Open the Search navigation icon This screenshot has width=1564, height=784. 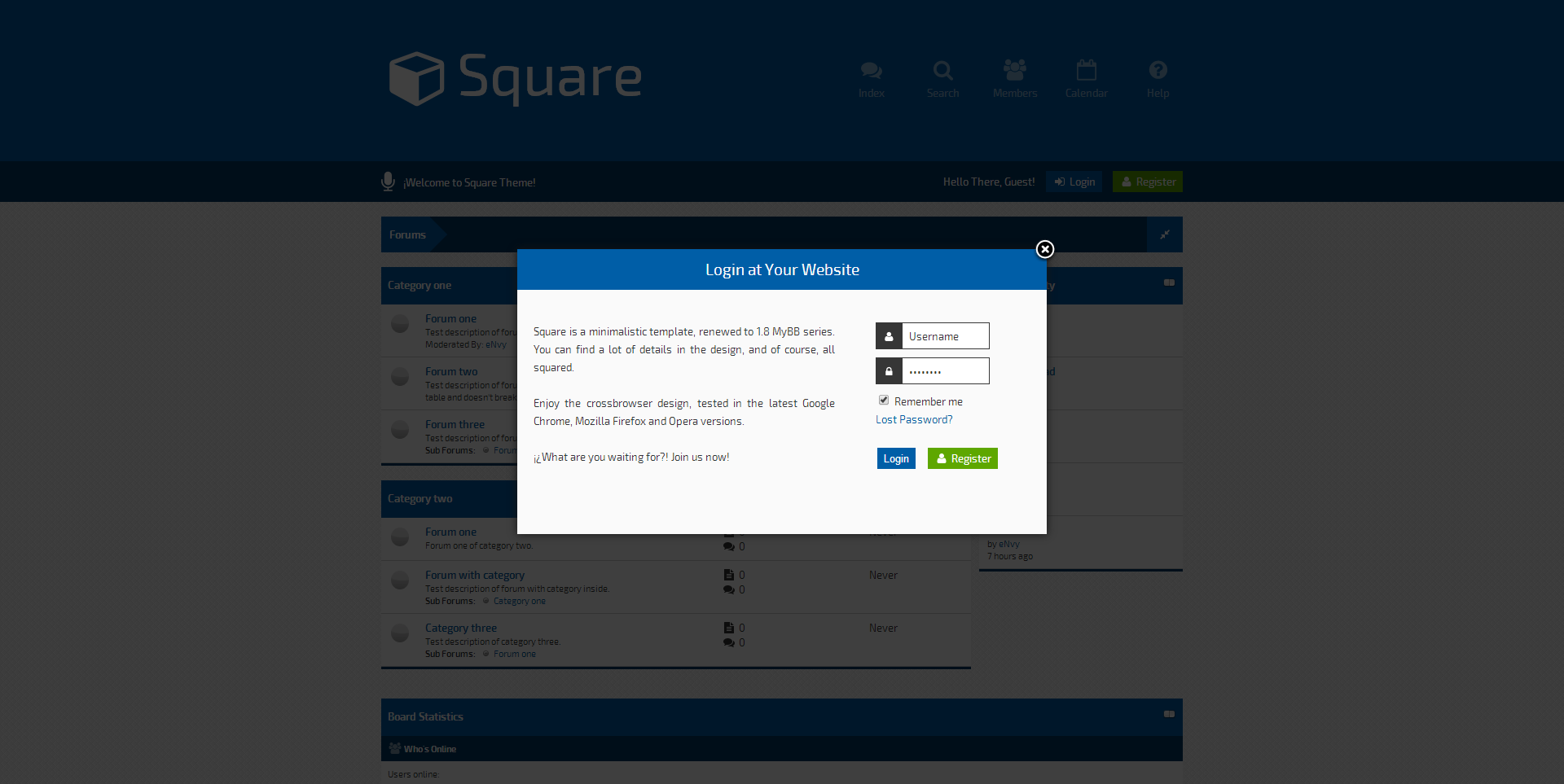(x=942, y=71)
